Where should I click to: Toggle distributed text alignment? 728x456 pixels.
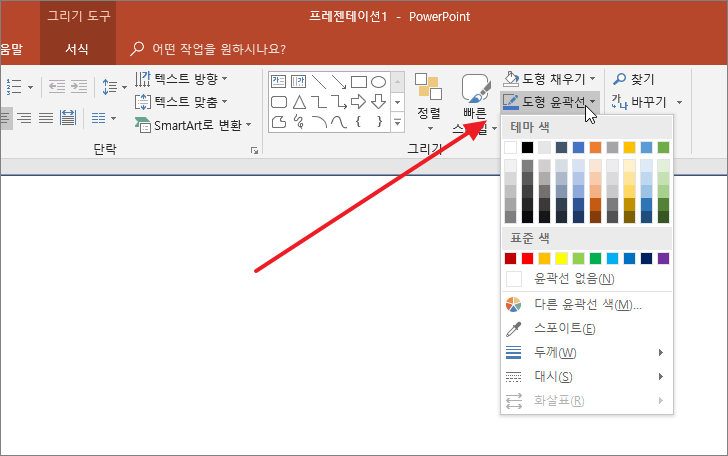tap(68, 118)
